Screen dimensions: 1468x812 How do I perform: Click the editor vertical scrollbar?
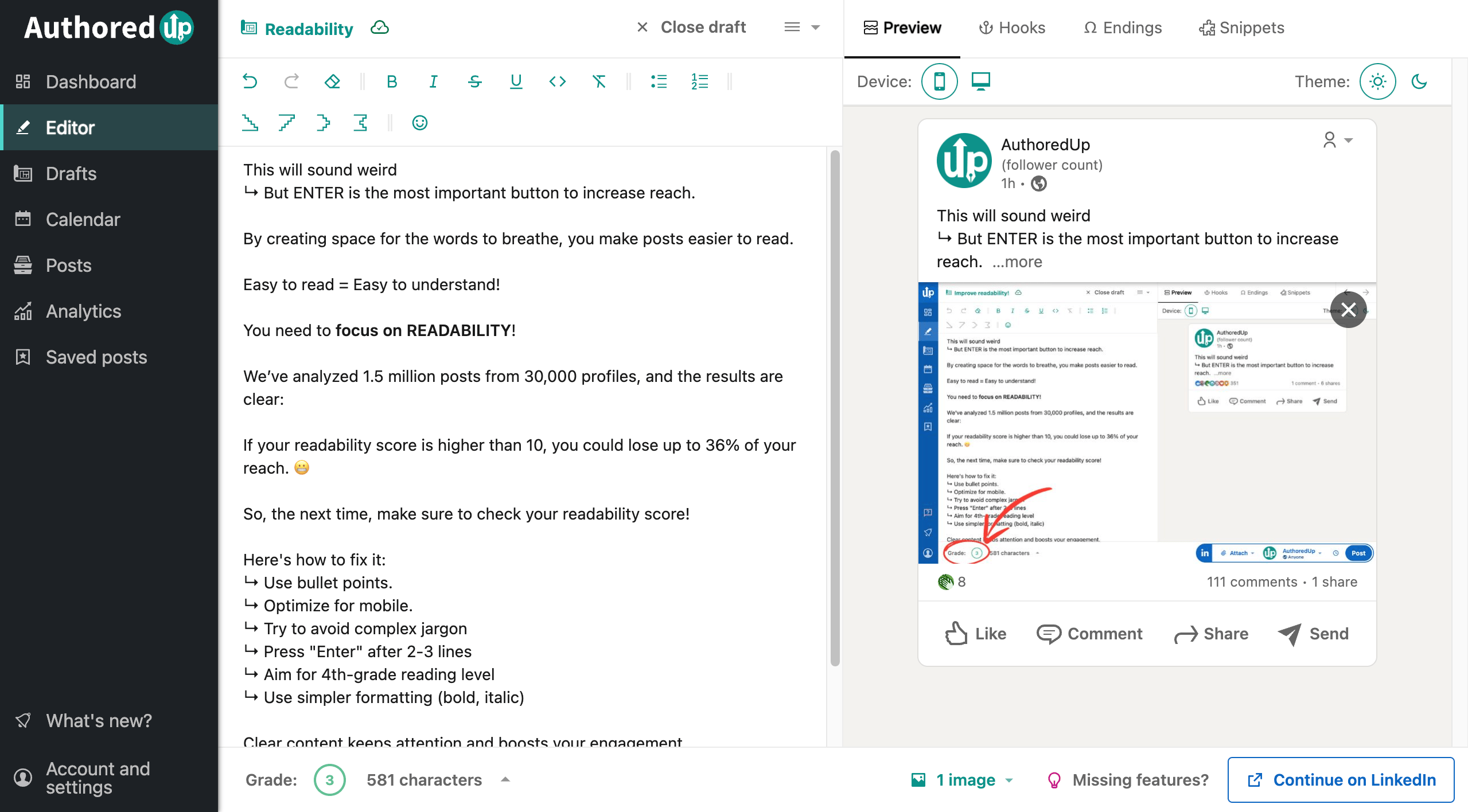point(835,408)
